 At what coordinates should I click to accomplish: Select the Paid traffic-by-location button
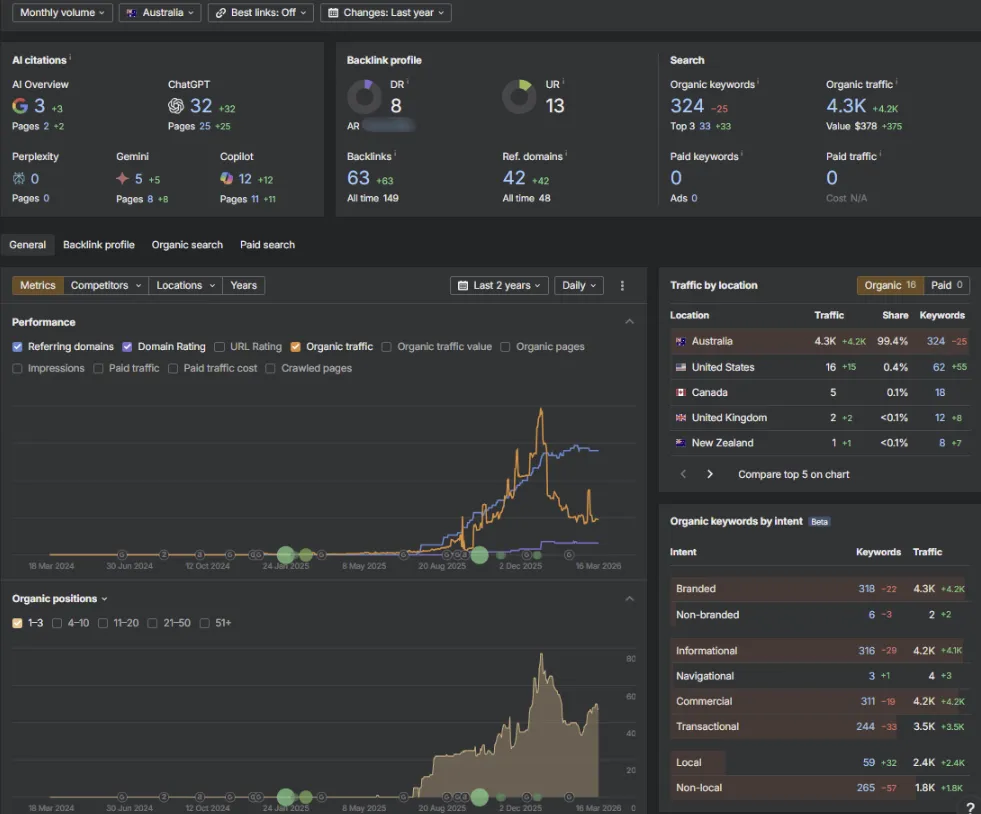[x=947, y=285]
